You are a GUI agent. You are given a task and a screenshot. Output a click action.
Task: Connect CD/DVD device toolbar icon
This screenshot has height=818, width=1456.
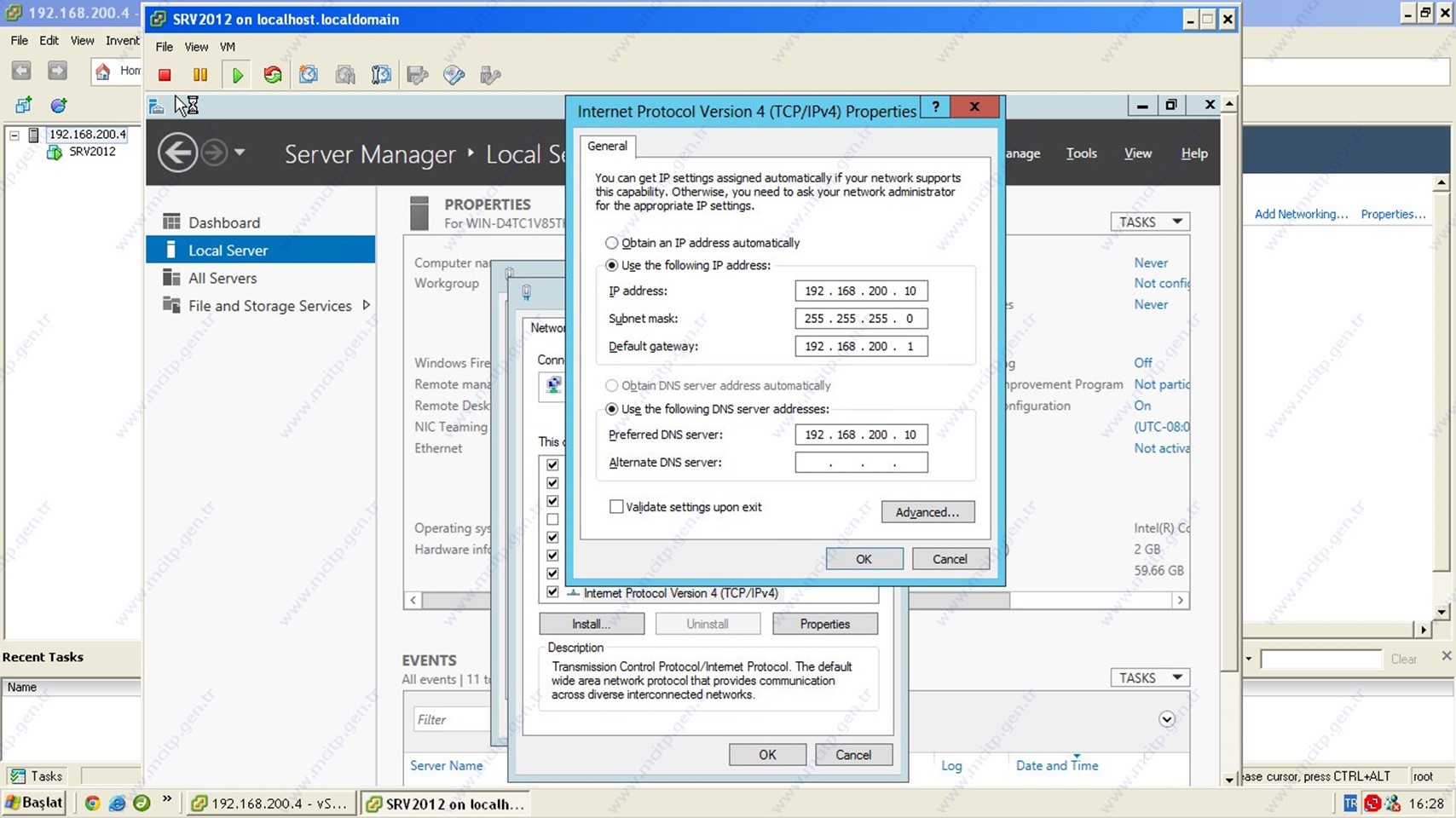coord(454,75)
